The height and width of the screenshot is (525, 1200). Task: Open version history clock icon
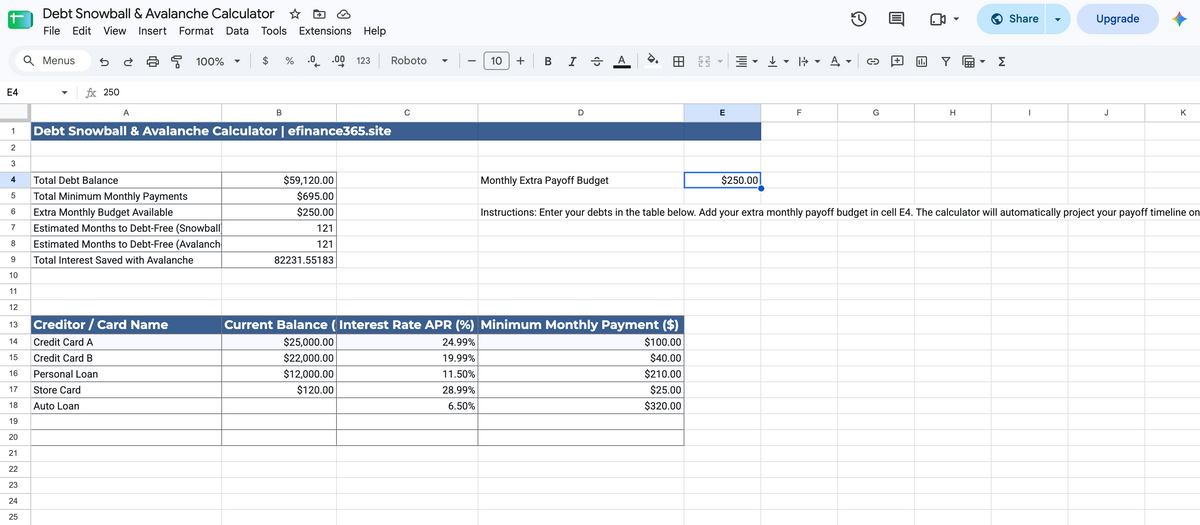coord(859,19)
